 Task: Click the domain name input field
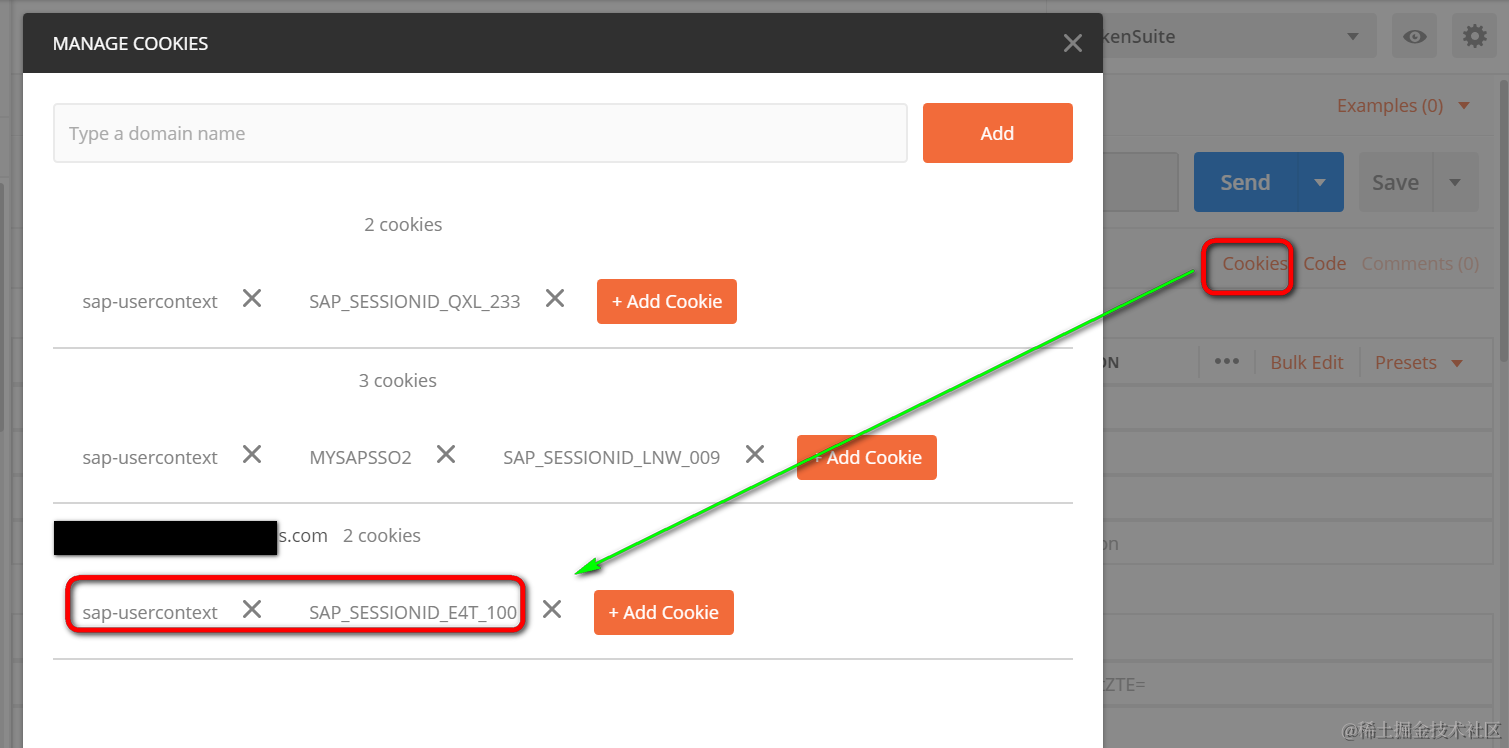[480, 133]
